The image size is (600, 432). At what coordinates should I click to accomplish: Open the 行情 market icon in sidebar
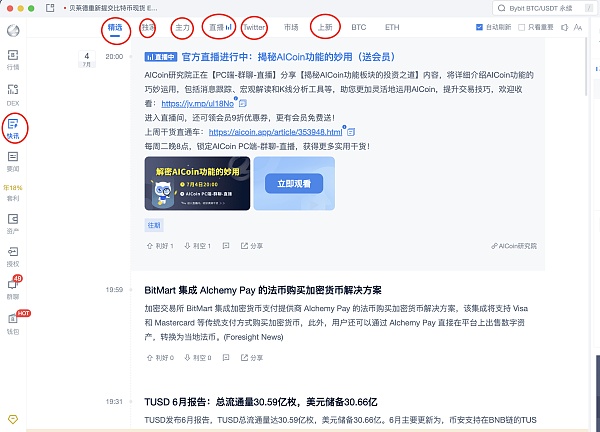pyautogui.click(x=13, y=59)
